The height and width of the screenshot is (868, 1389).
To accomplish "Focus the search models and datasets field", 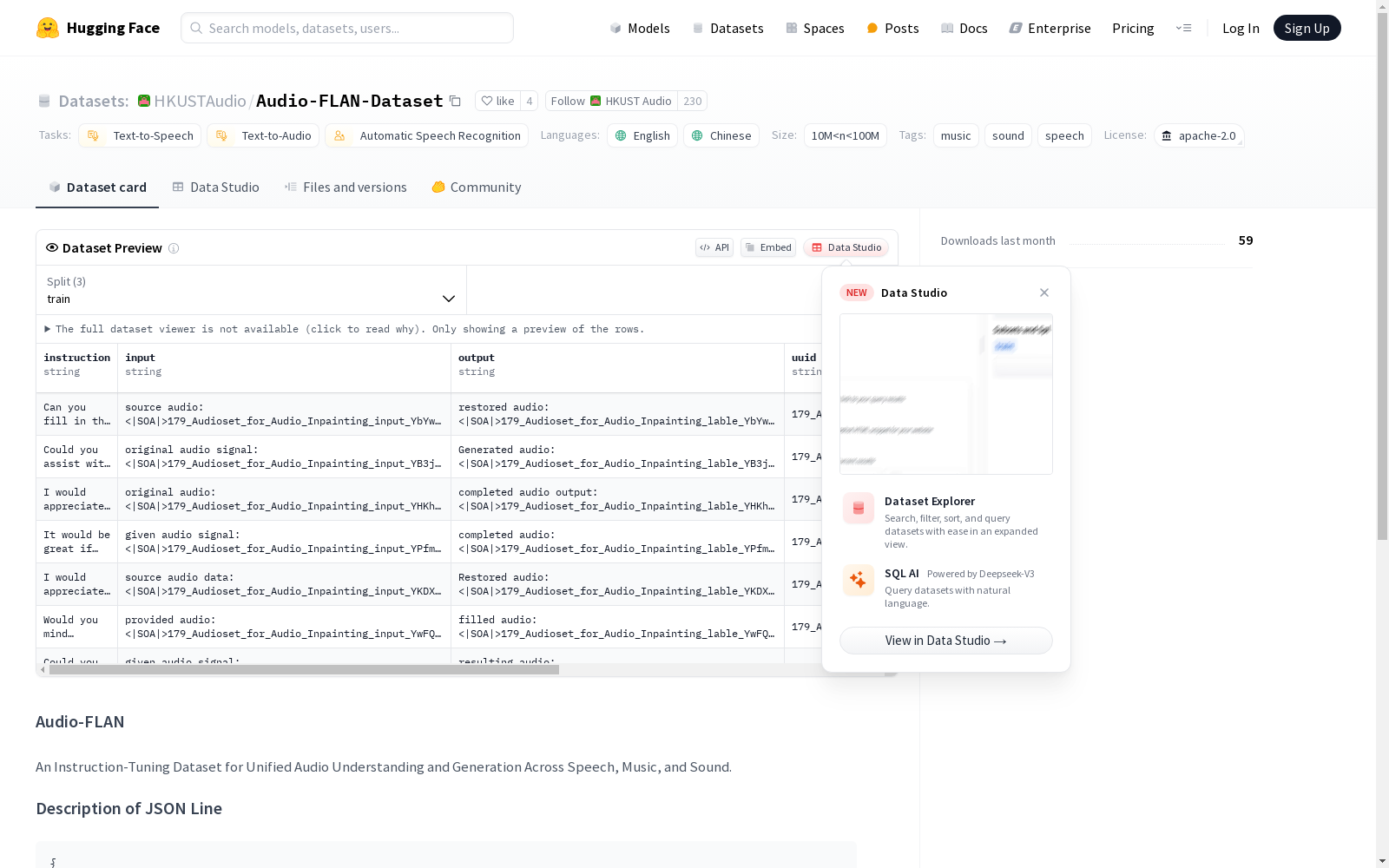I will pyautogui.click(x=347, y=28).
